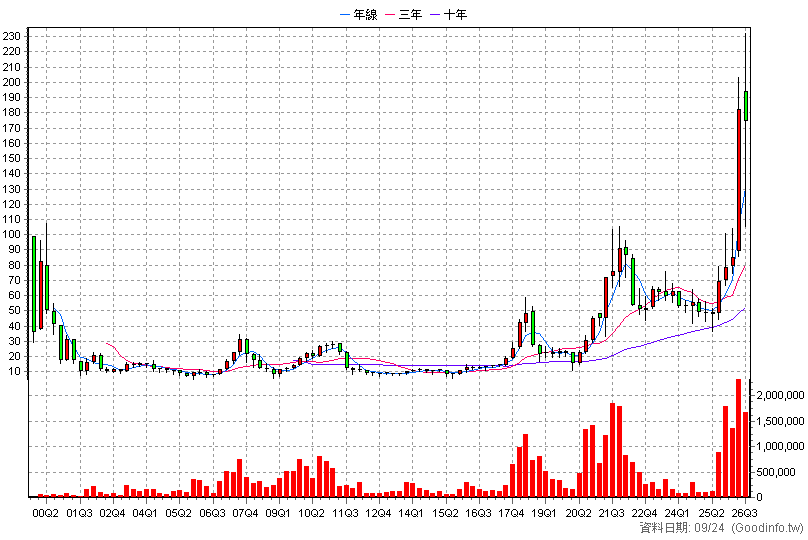The height and width of the screenshot is (540, 808).
Task: Click the 30 price axis label
Action: point(14,342)
